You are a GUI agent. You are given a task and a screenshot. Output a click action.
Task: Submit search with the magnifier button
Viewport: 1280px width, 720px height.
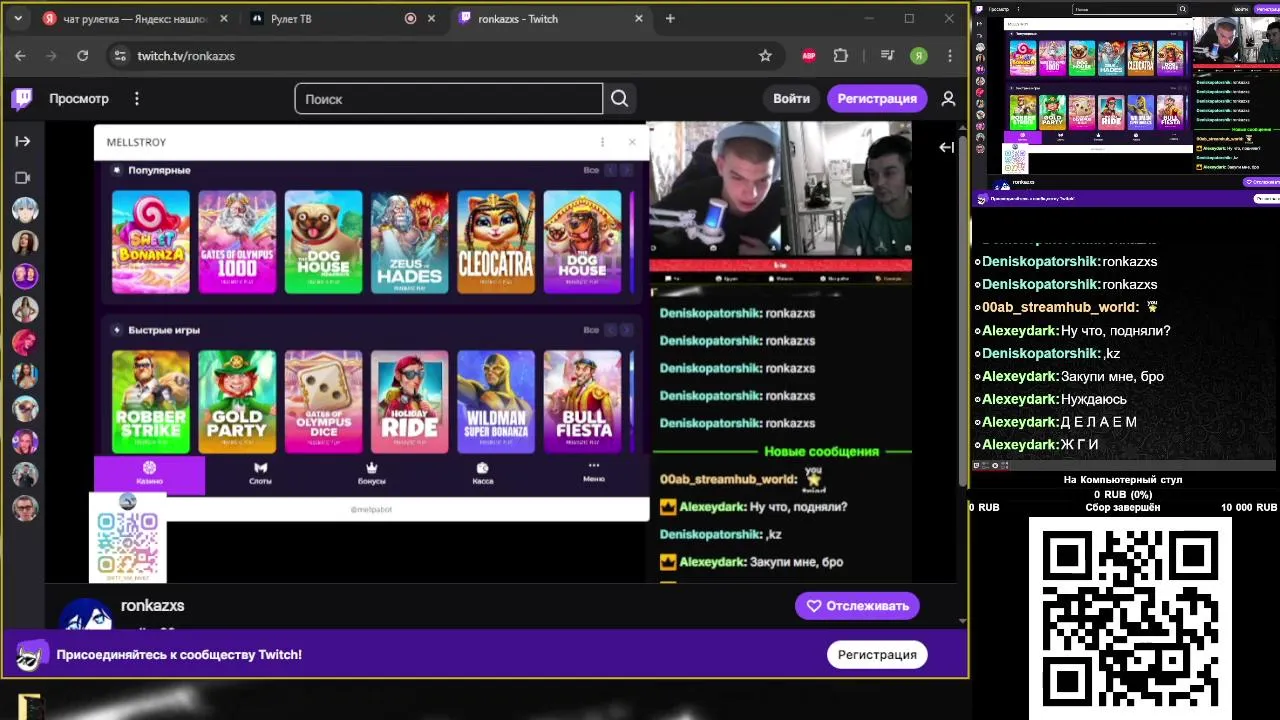(620, 98)
